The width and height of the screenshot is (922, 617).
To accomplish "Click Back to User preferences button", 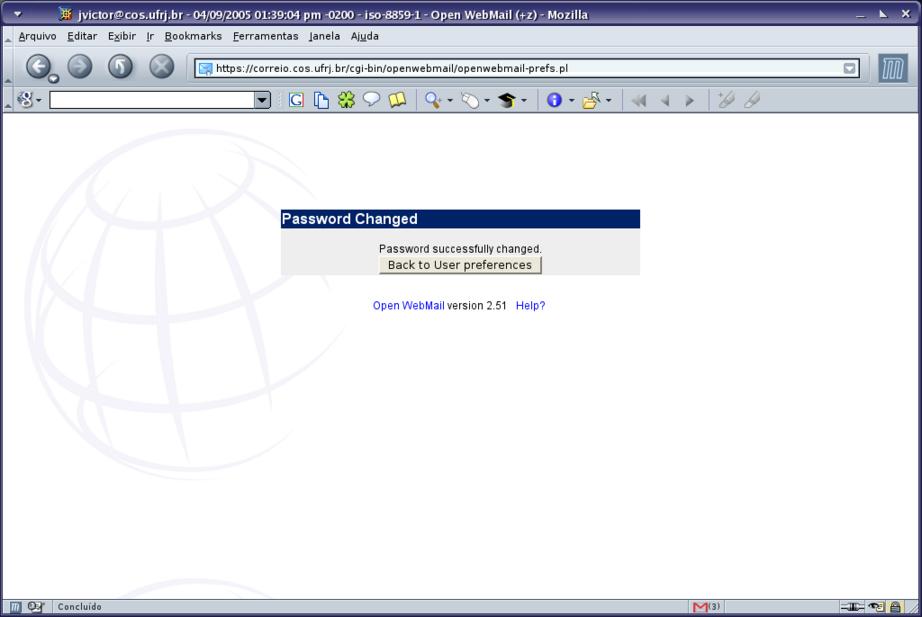I will [460, 265].
